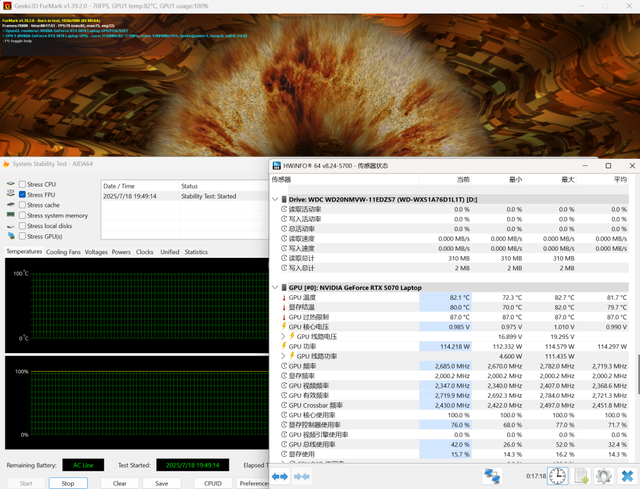Open HWiNFO sensor settings gear icon
This screenshot has width=640, height=489.
(604, 476)
